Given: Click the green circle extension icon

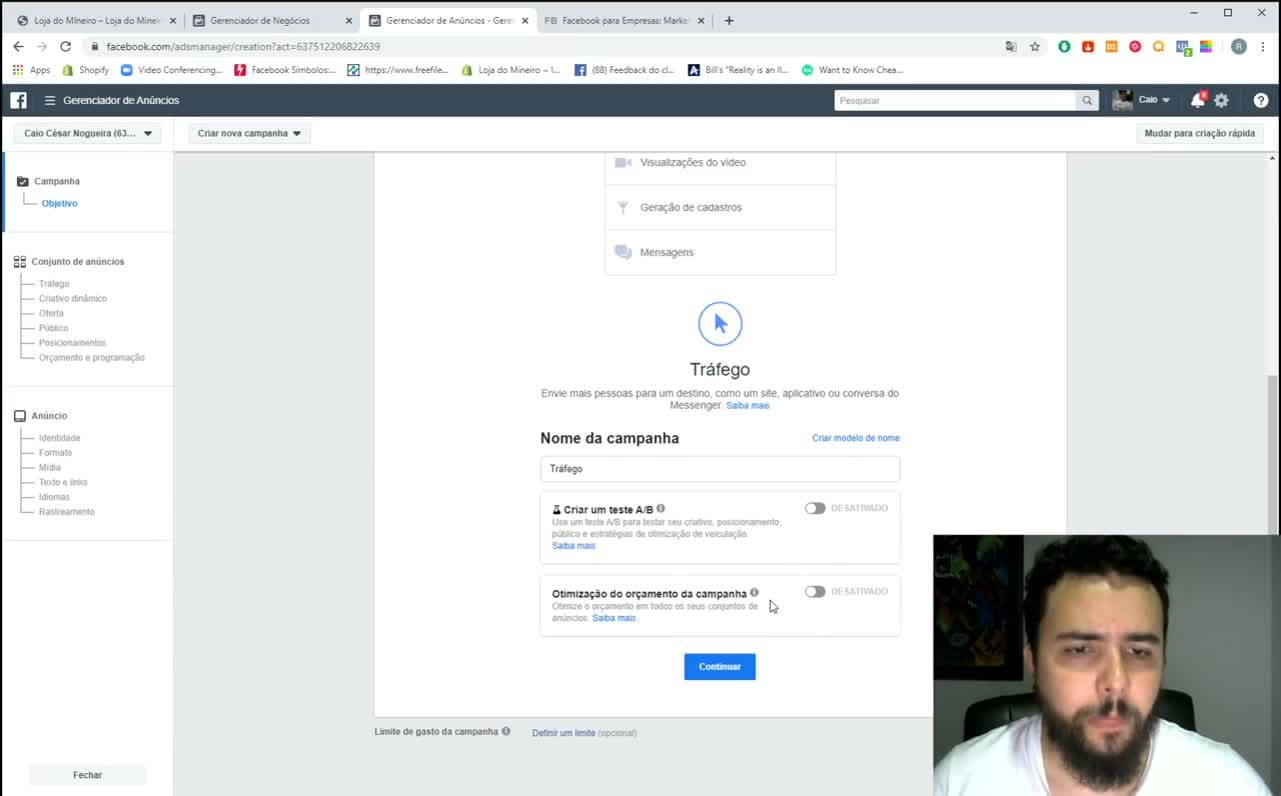Looking at the screenshot, I should pyautogui.click(x=1064, y=46).
